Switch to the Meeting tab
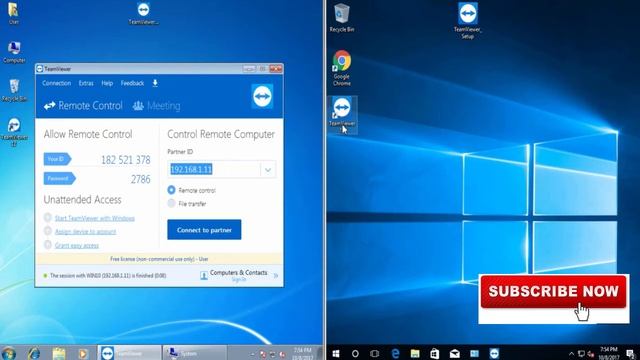 (156, 106)
